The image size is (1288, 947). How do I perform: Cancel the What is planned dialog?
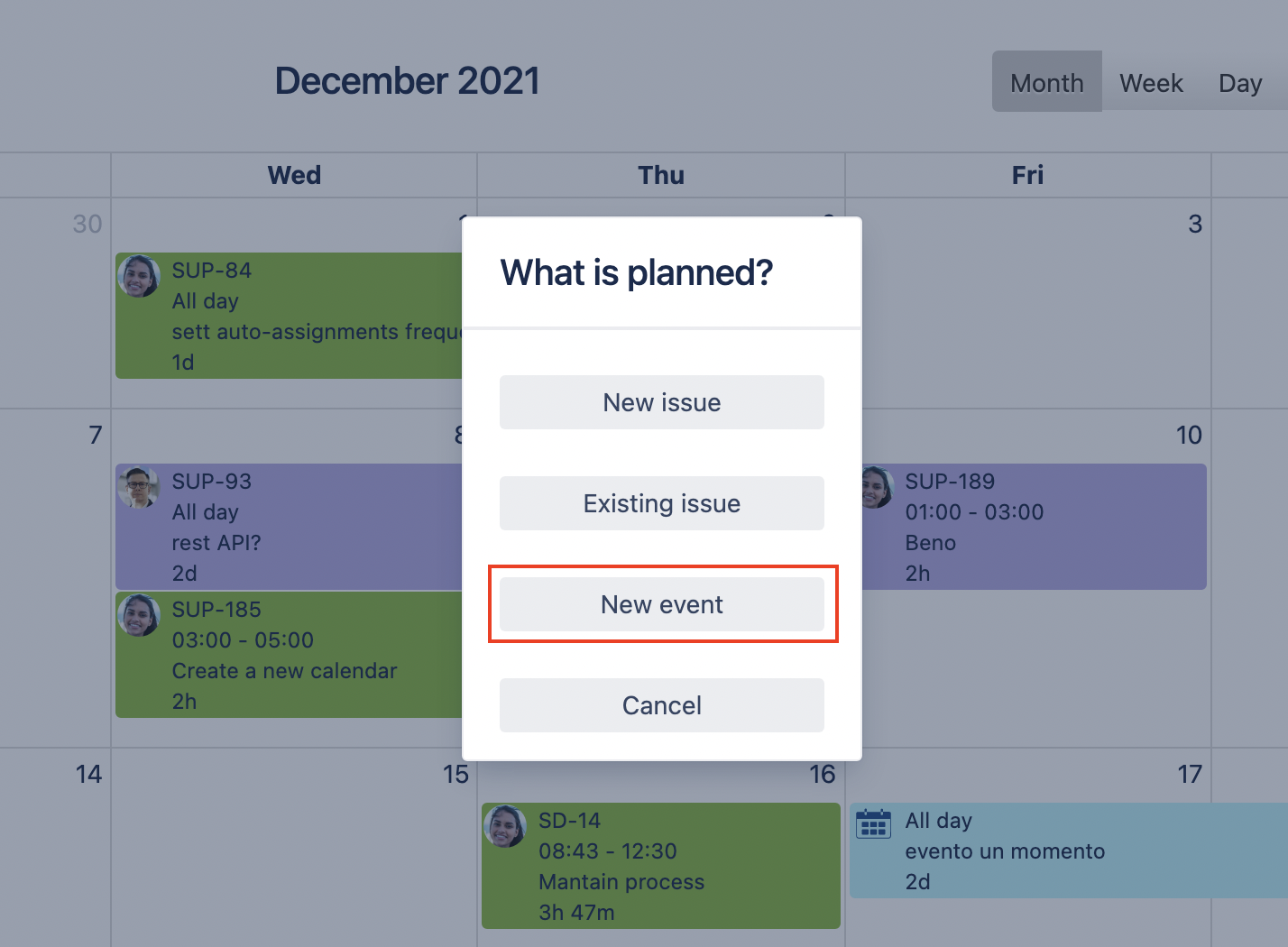(x=661, y=705)
